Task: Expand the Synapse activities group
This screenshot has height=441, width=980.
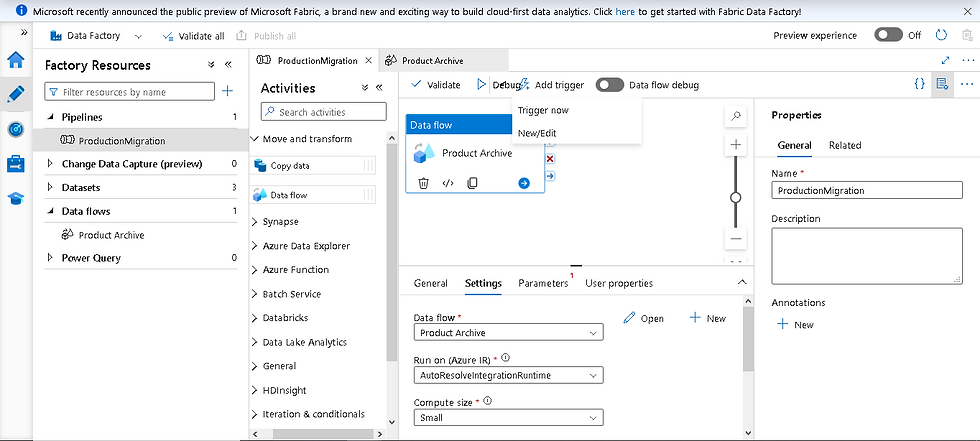Action: 280,221
